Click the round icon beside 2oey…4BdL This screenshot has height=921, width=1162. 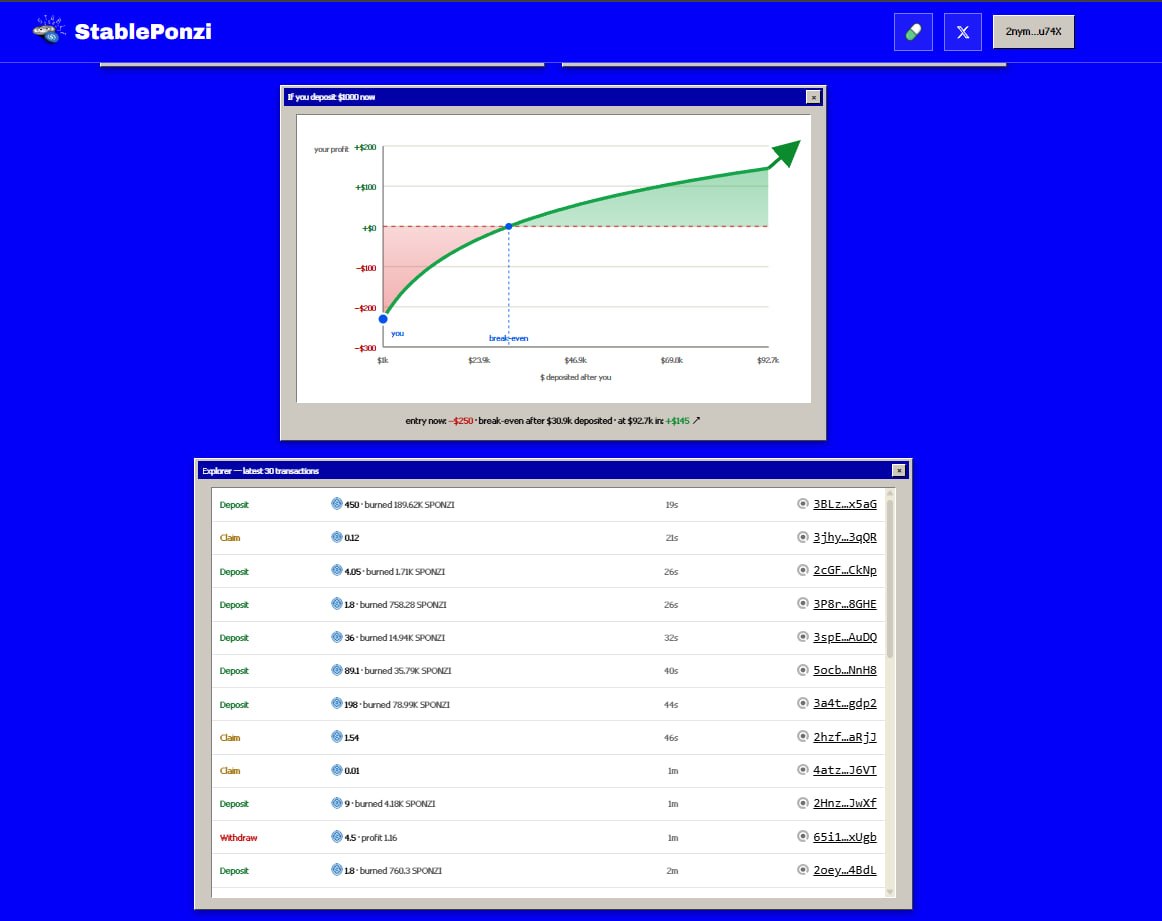pos(803,869)
